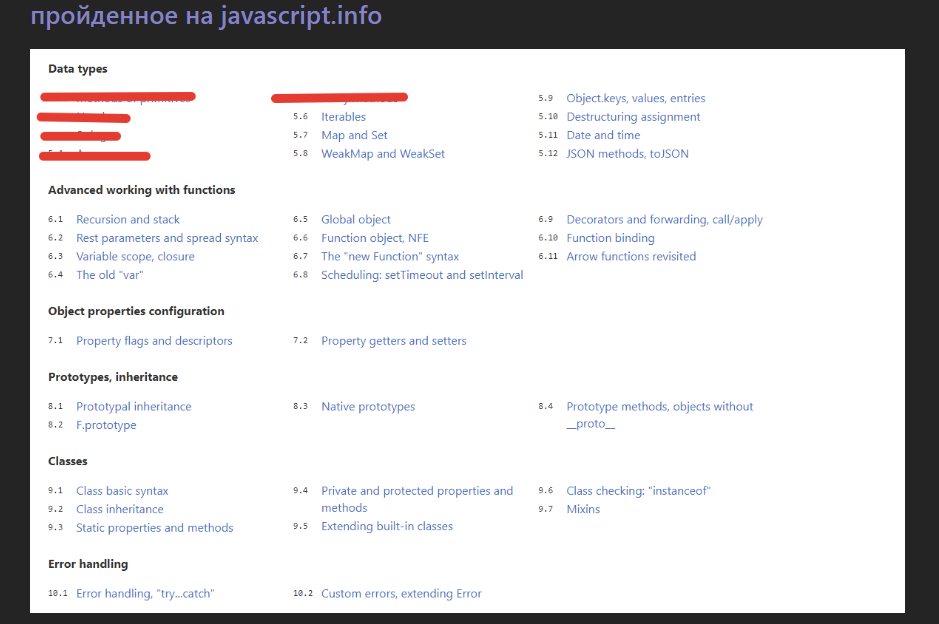Click chapter number 5.12

[x=548, y=154]
